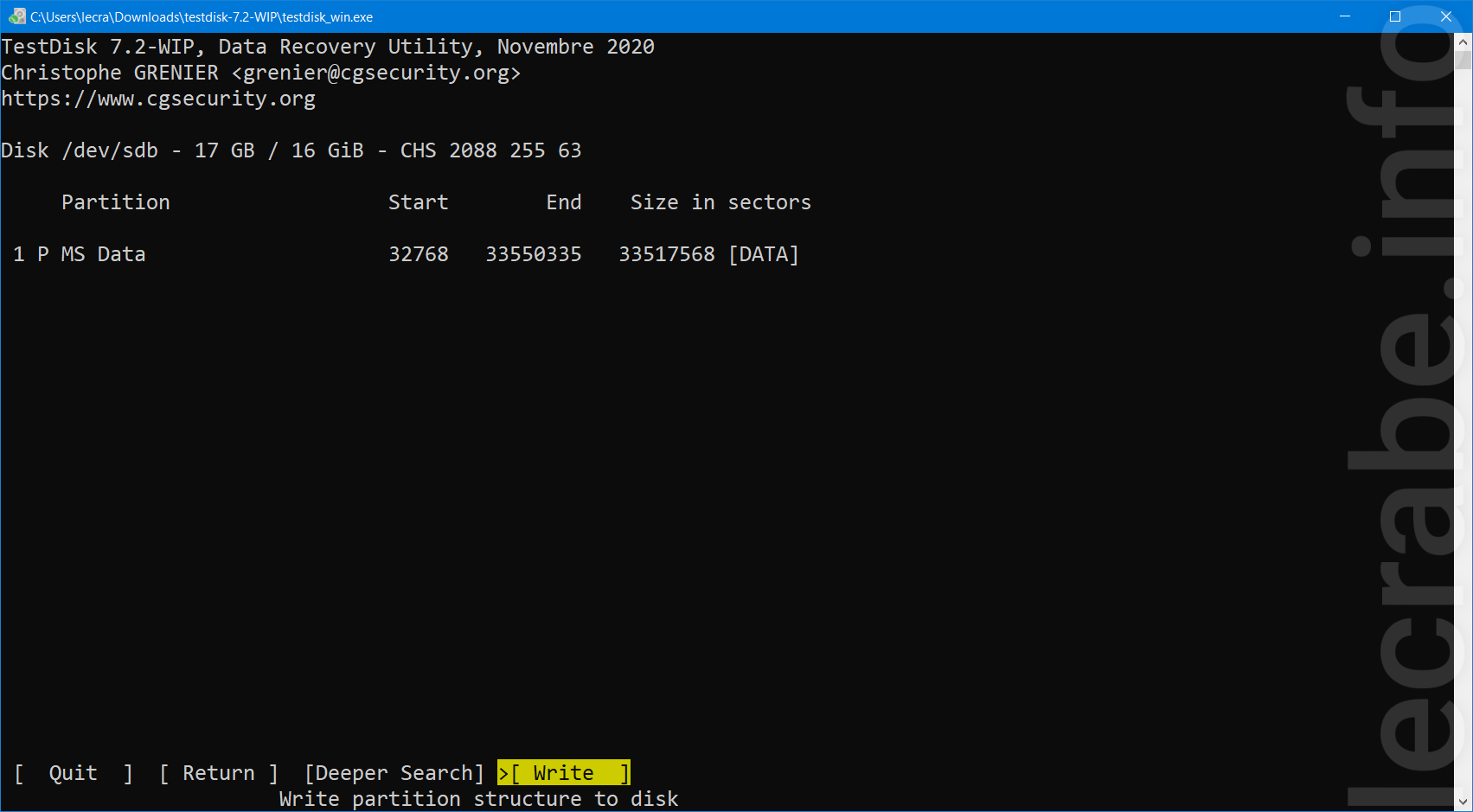Click the testdisk application icon in title bar

16,16
